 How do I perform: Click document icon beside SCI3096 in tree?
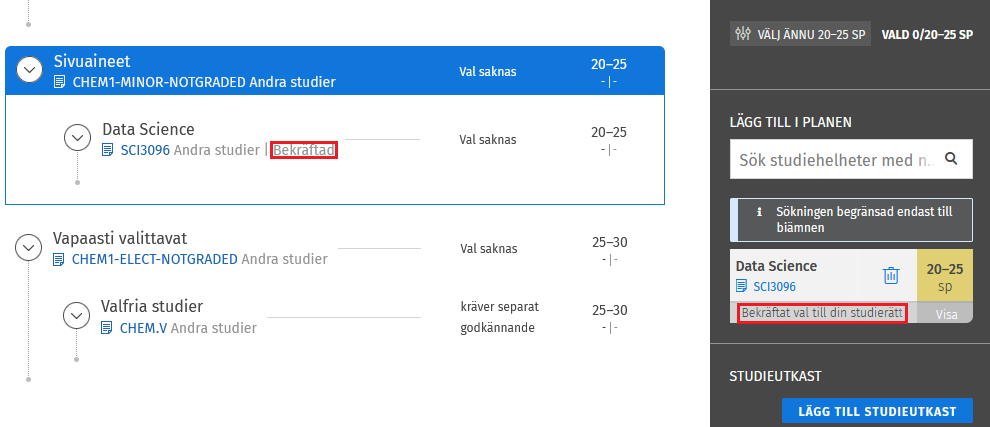pyautogui.click(x=108, y=150)
